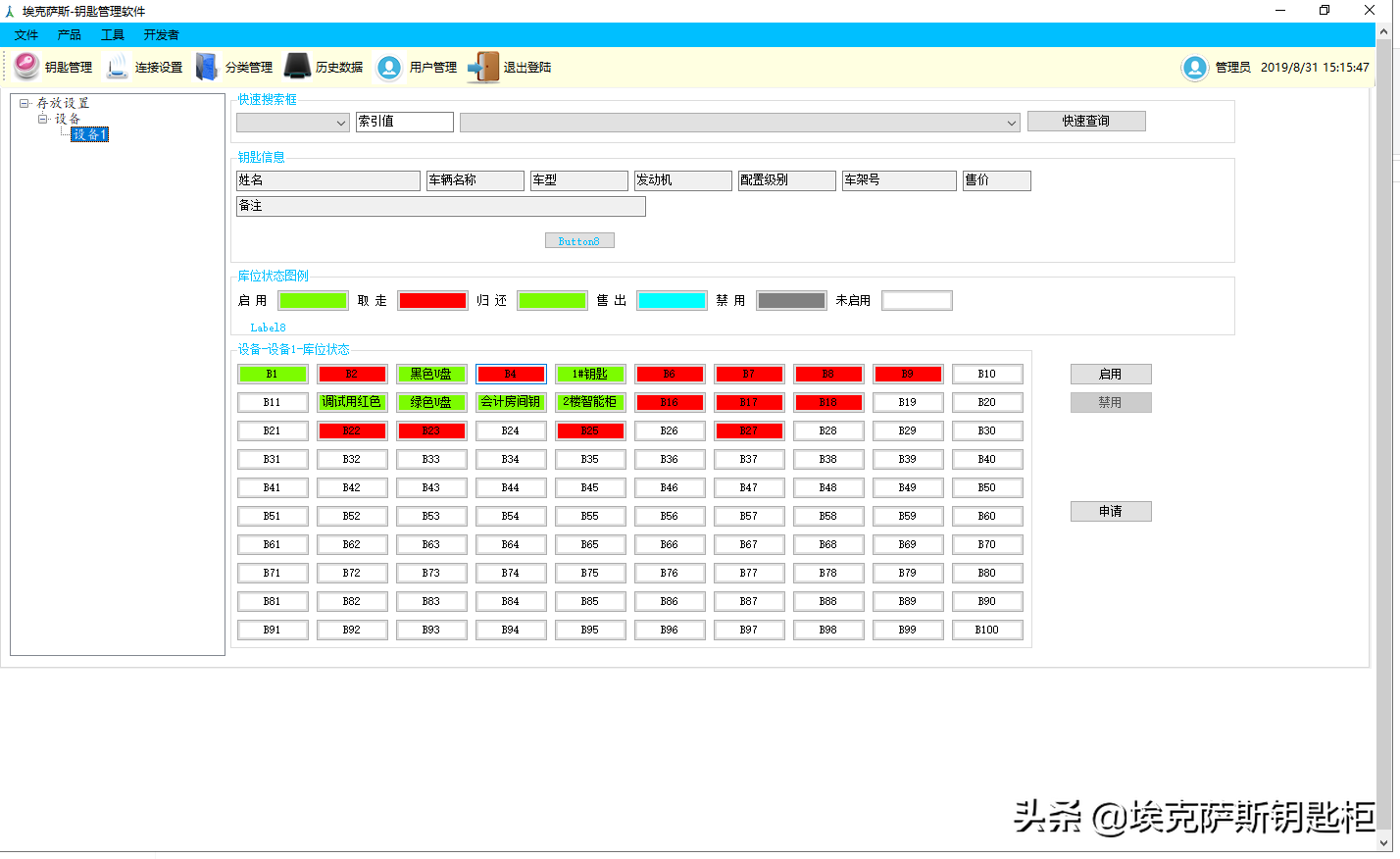1400x859 pixels.
Task: Click the 车辆名称 field
Action: pos(475,180)
